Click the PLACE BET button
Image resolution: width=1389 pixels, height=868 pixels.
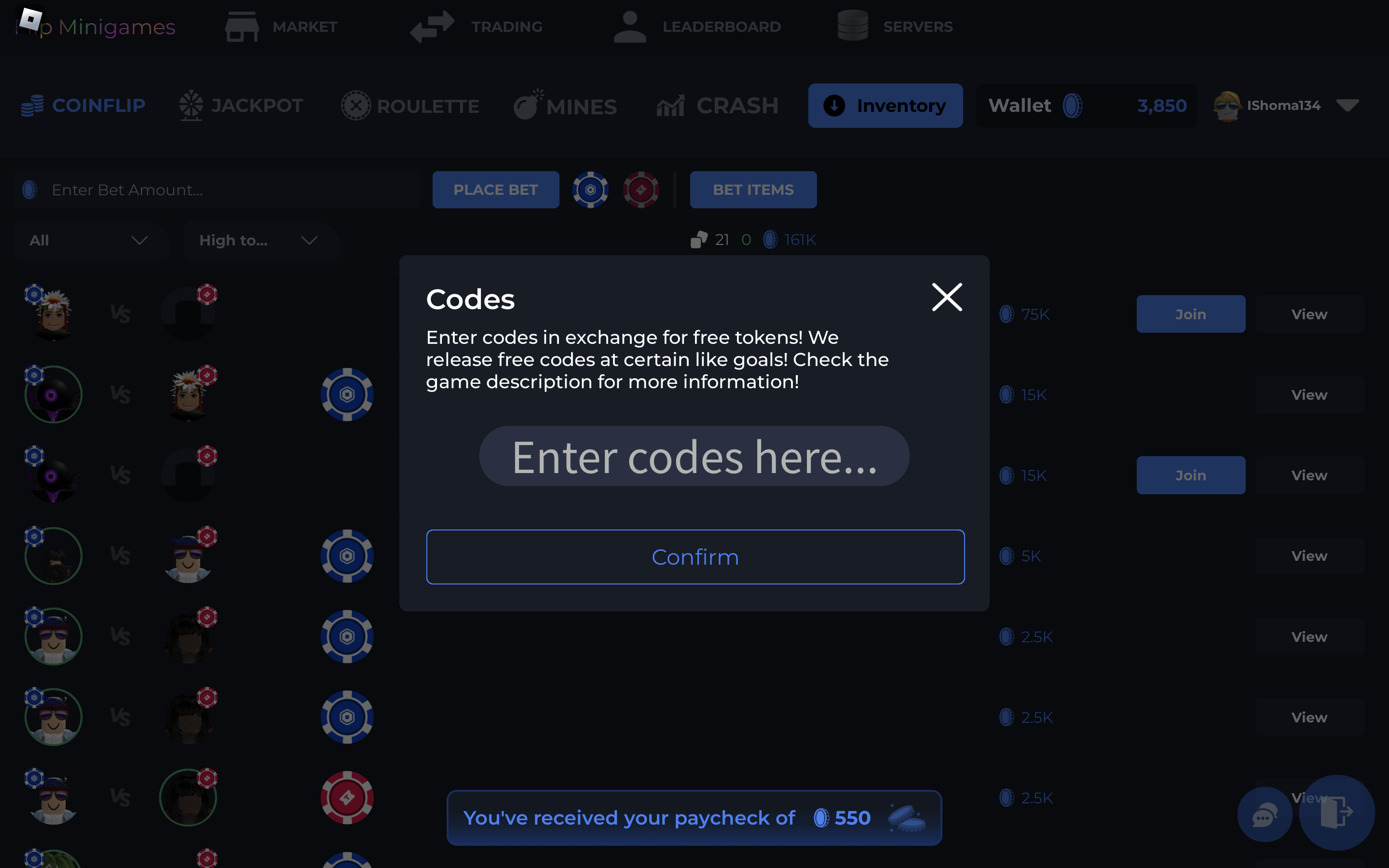pos(495,190)
